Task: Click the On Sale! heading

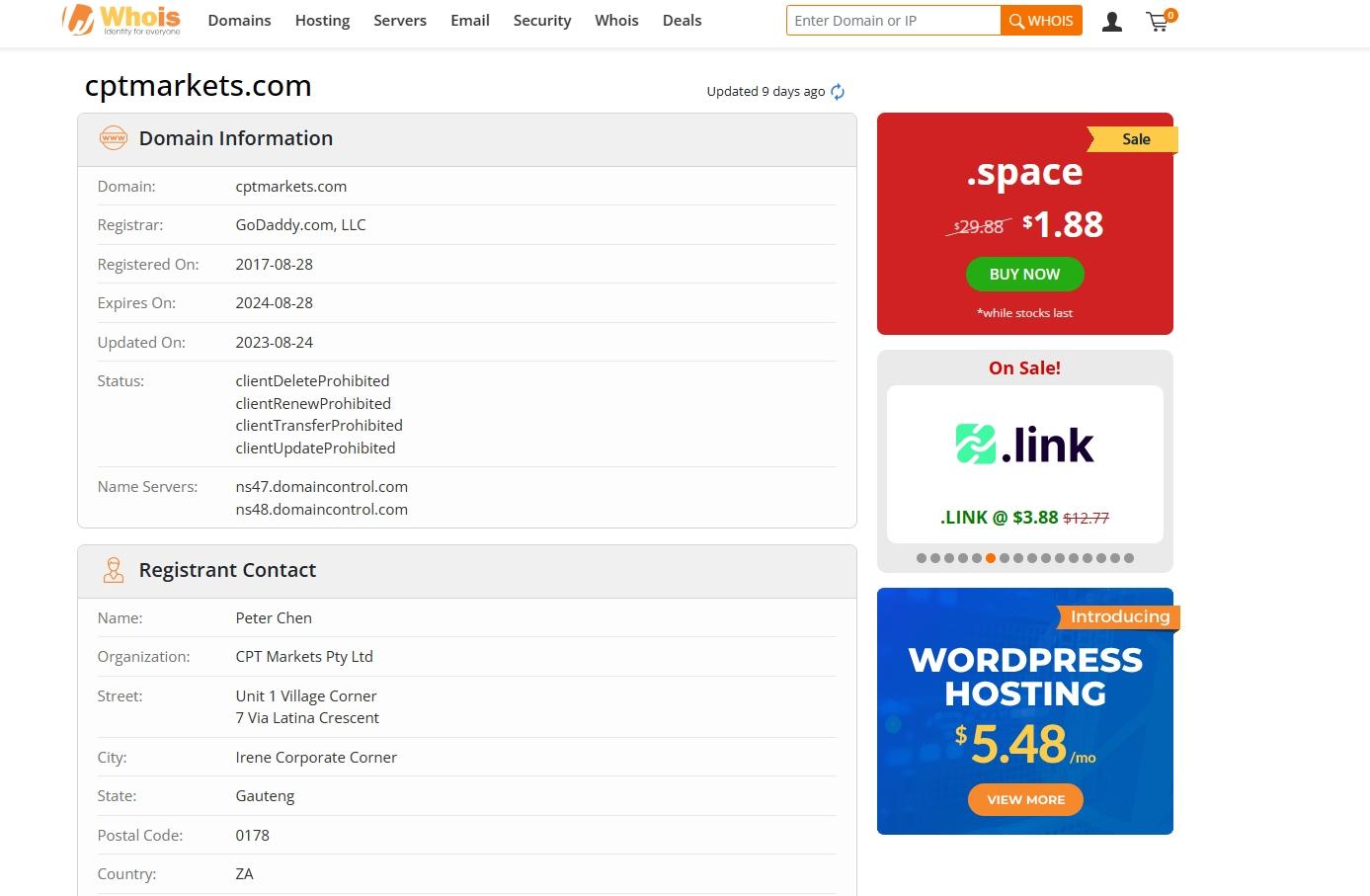Action: tap(1024, 368)
